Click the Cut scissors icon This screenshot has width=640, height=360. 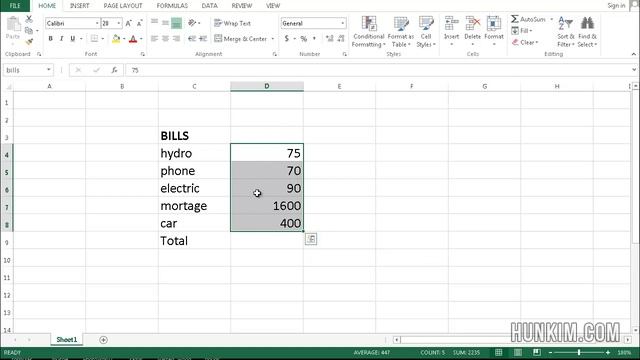click(x=29, y=19)
